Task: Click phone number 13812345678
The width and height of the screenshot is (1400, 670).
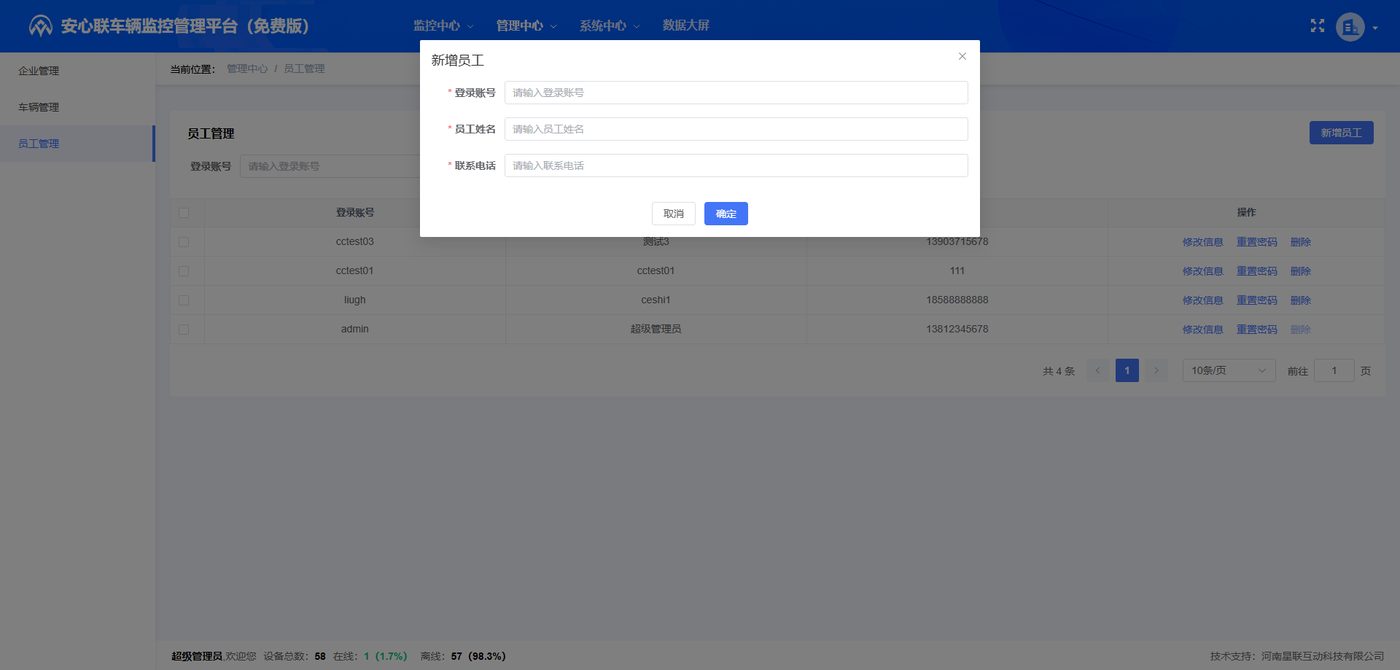Action: click(x=957, y=329)
